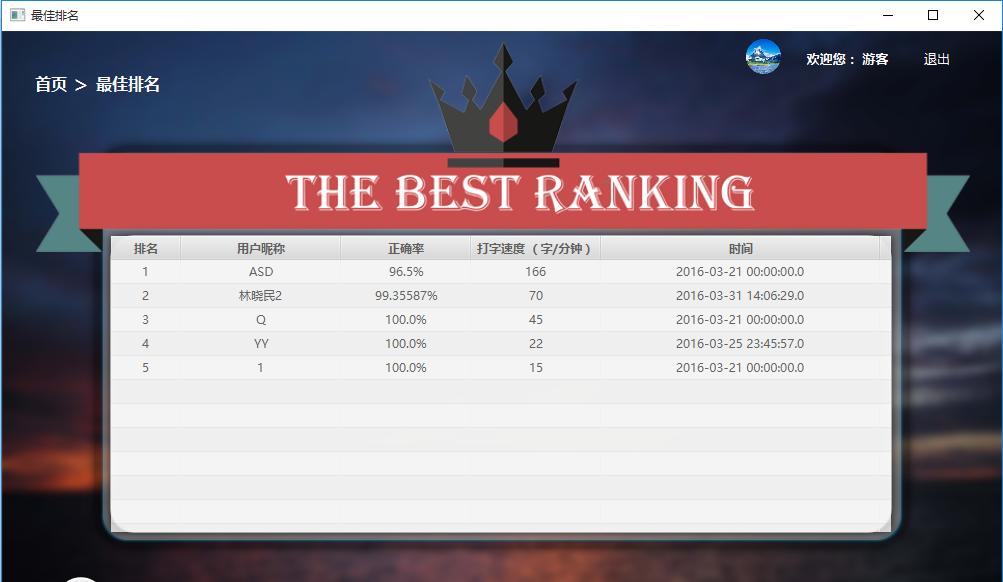Click the typing speed value 15
This screenshot has height=582, width=1003.
tap(536, 368)
